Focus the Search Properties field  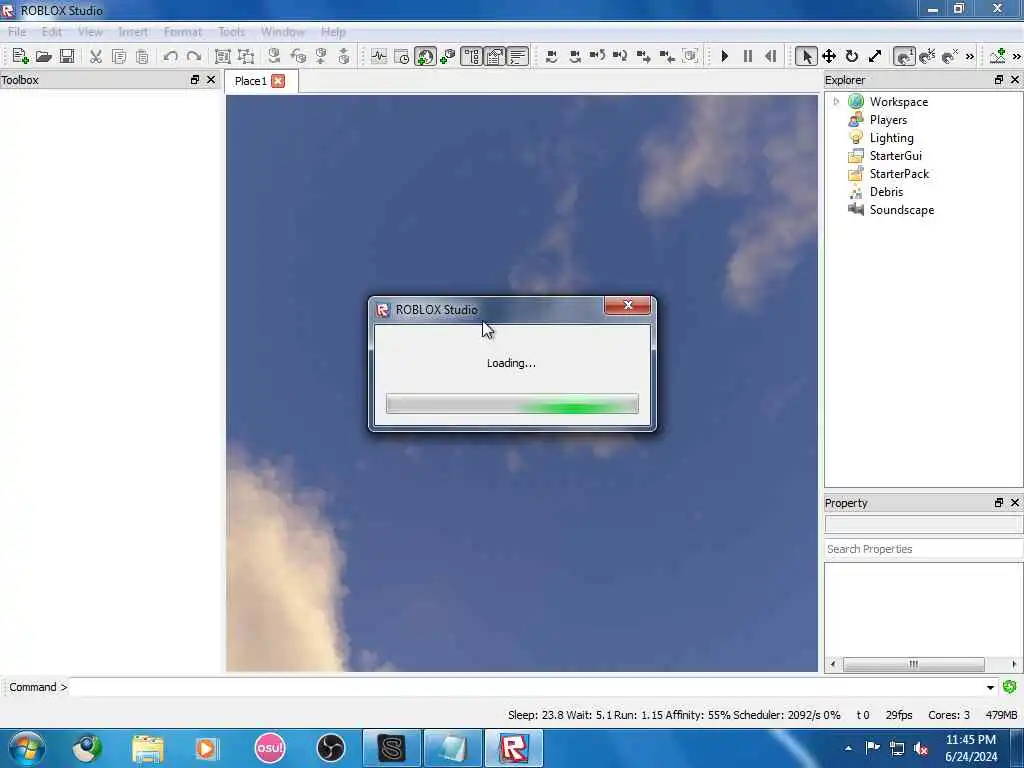click(923, 549)
